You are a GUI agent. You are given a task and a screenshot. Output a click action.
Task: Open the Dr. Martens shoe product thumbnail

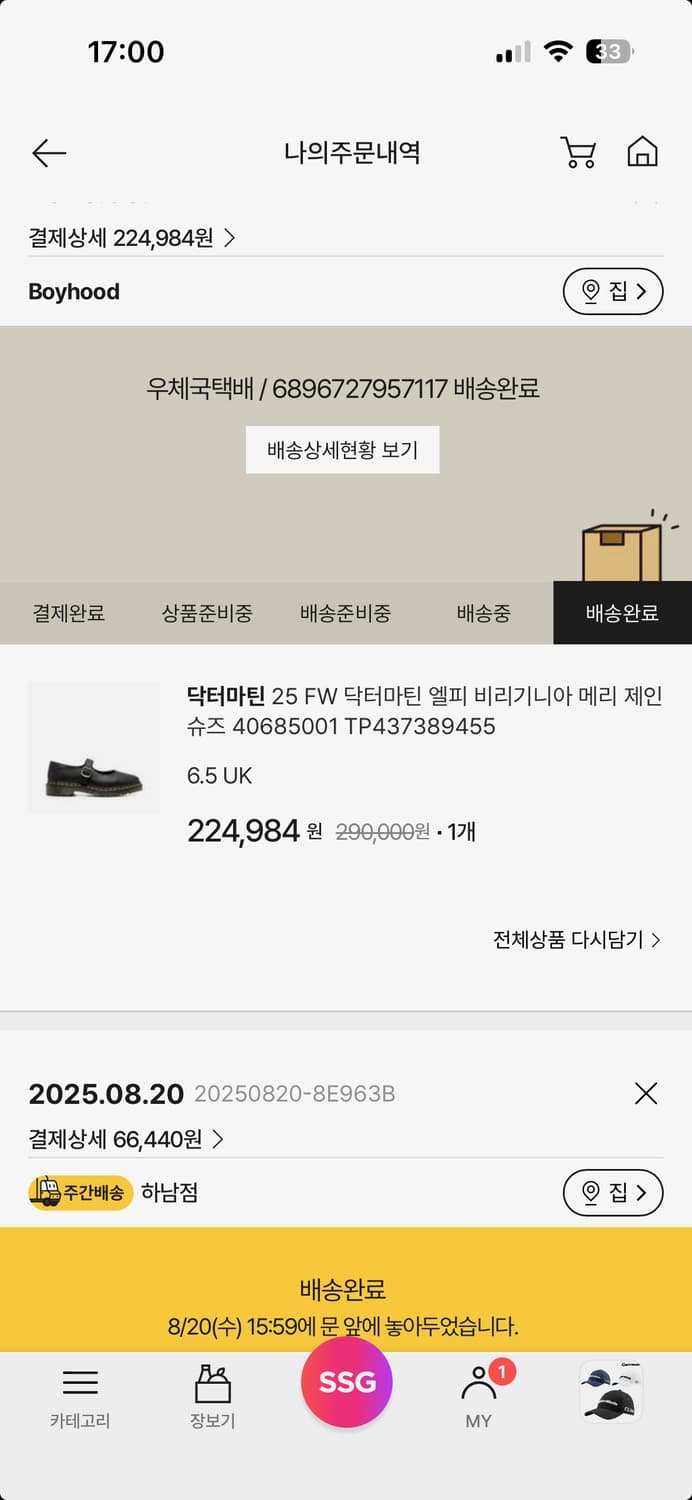pos(93,745)
